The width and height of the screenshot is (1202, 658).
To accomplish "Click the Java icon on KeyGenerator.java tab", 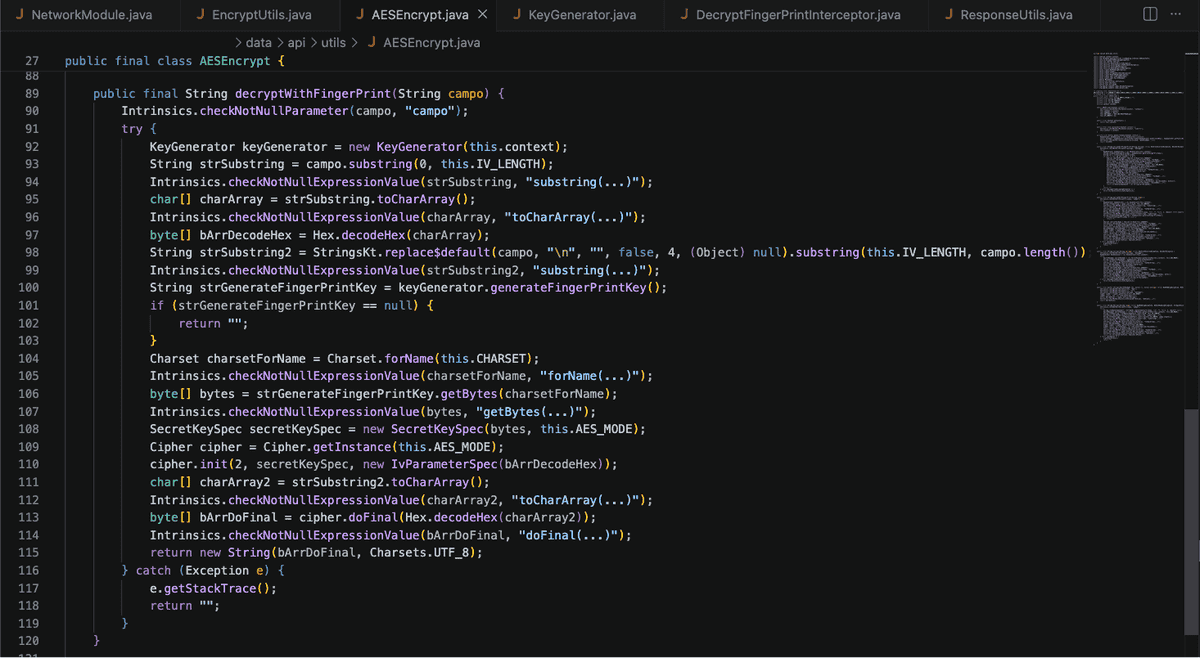I will [516, 15].
